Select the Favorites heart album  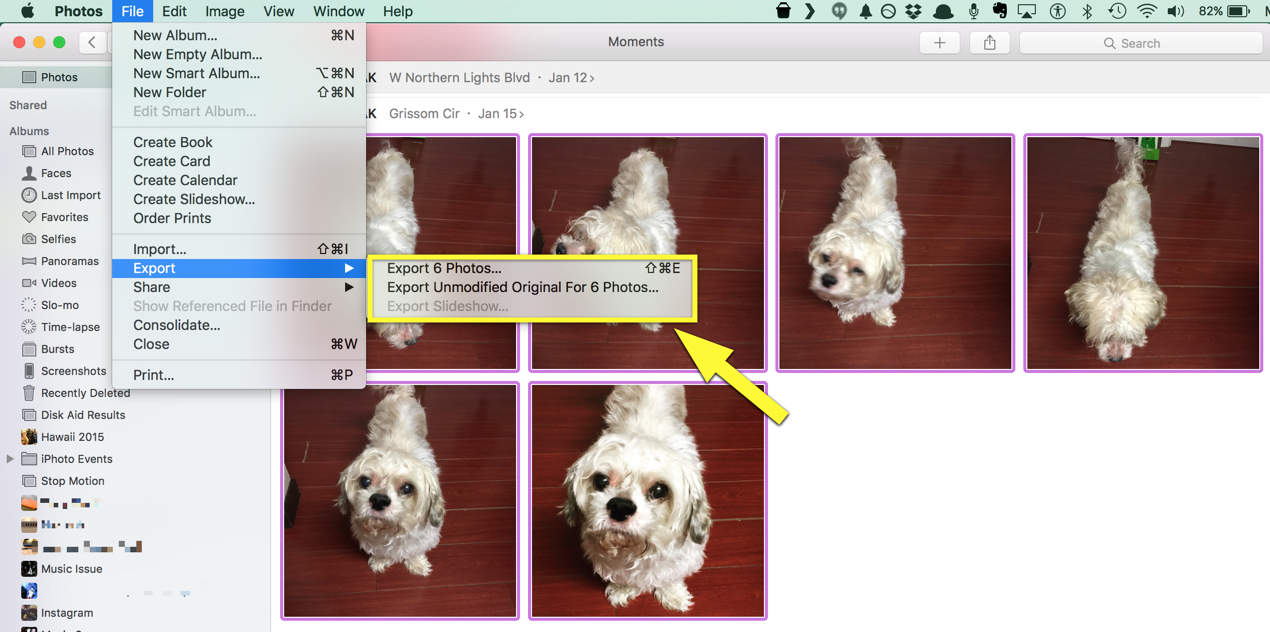click(x=64, y=217)
